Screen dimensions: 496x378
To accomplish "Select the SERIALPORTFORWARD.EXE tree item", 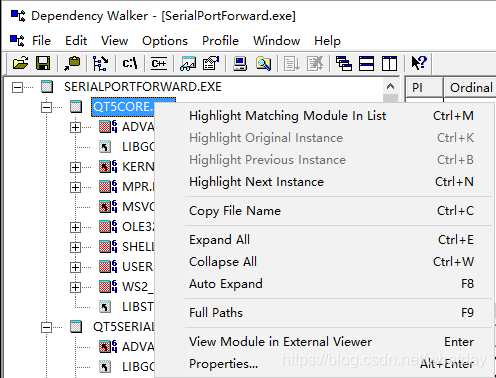I will pyautogui.click(x=143, y=87).
